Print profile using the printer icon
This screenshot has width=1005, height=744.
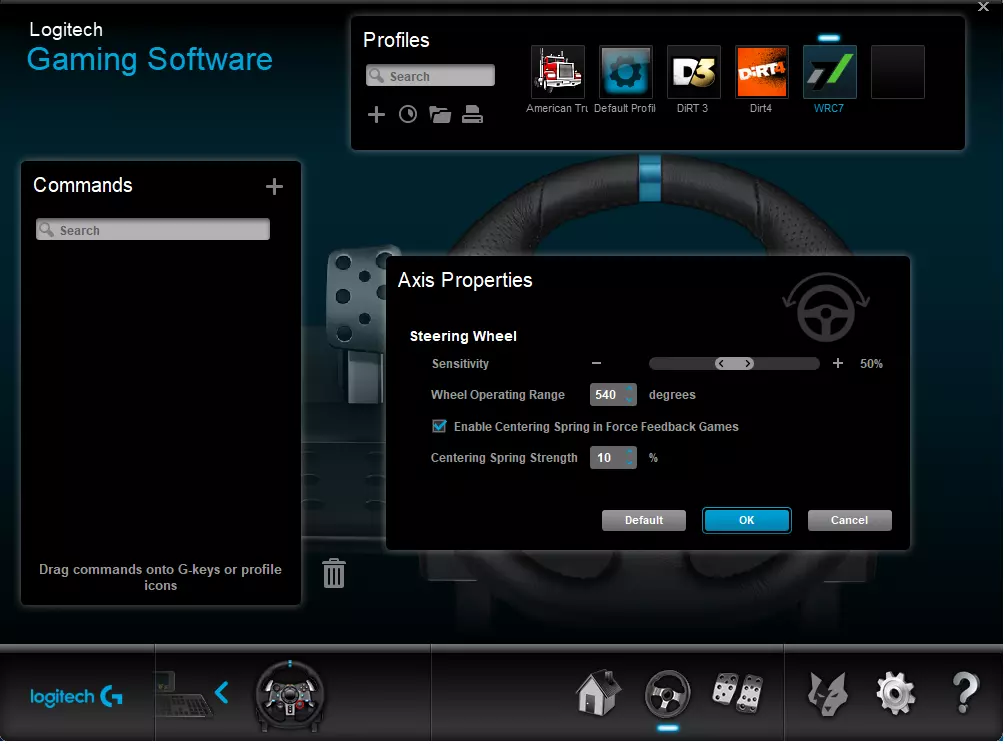click(472, 115)
